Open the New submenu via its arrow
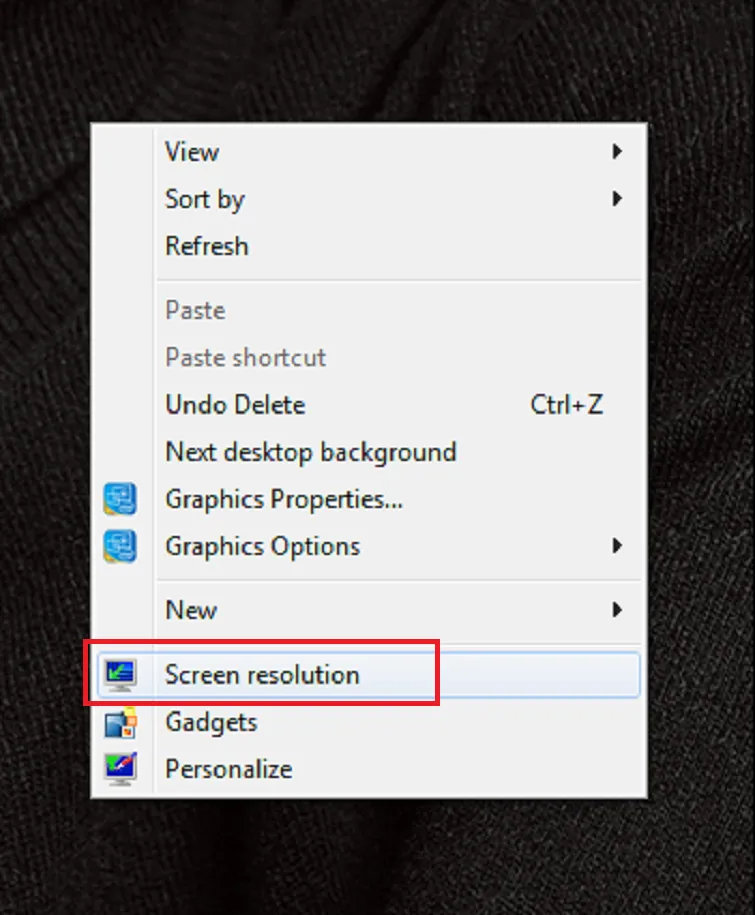This screenshot has width=755, height=915. click(618, 610)
